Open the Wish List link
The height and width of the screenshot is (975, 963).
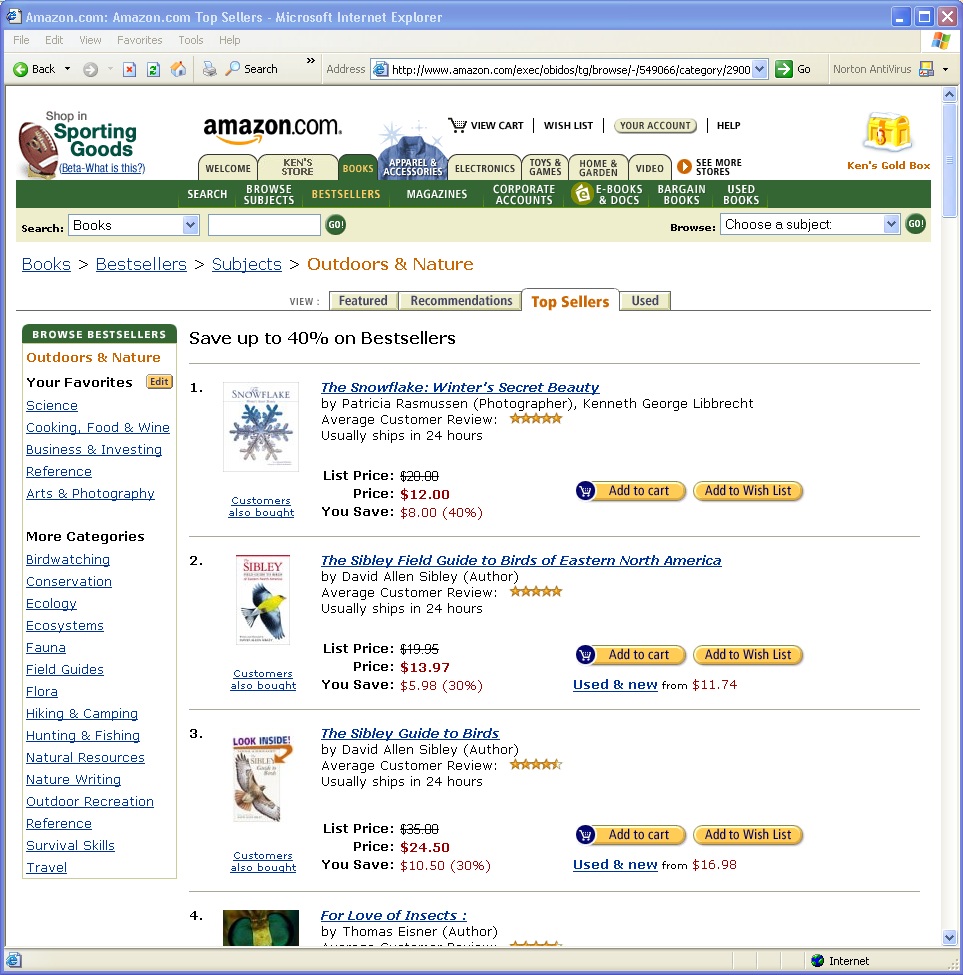click(x=568, y=126)
